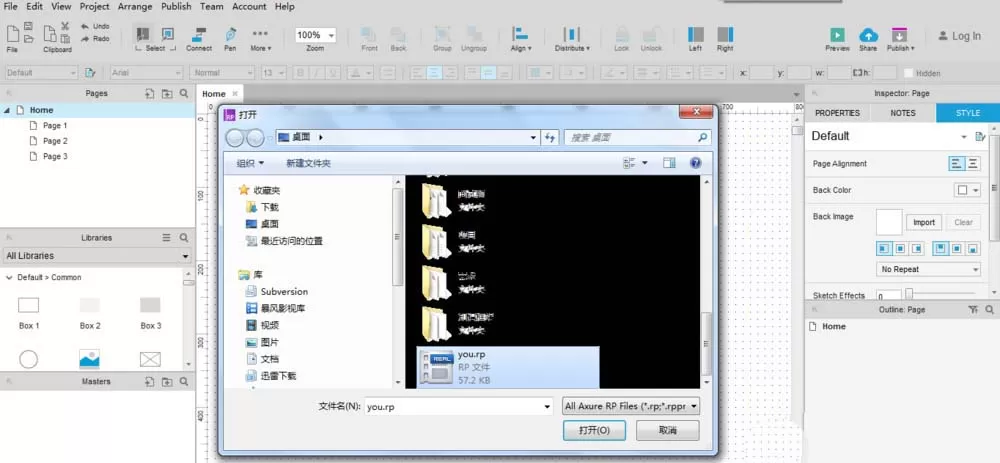This screenshot has height=463, width=1000.
Task: Switch to the PROPERTIES tab
Action: point(837,113)
